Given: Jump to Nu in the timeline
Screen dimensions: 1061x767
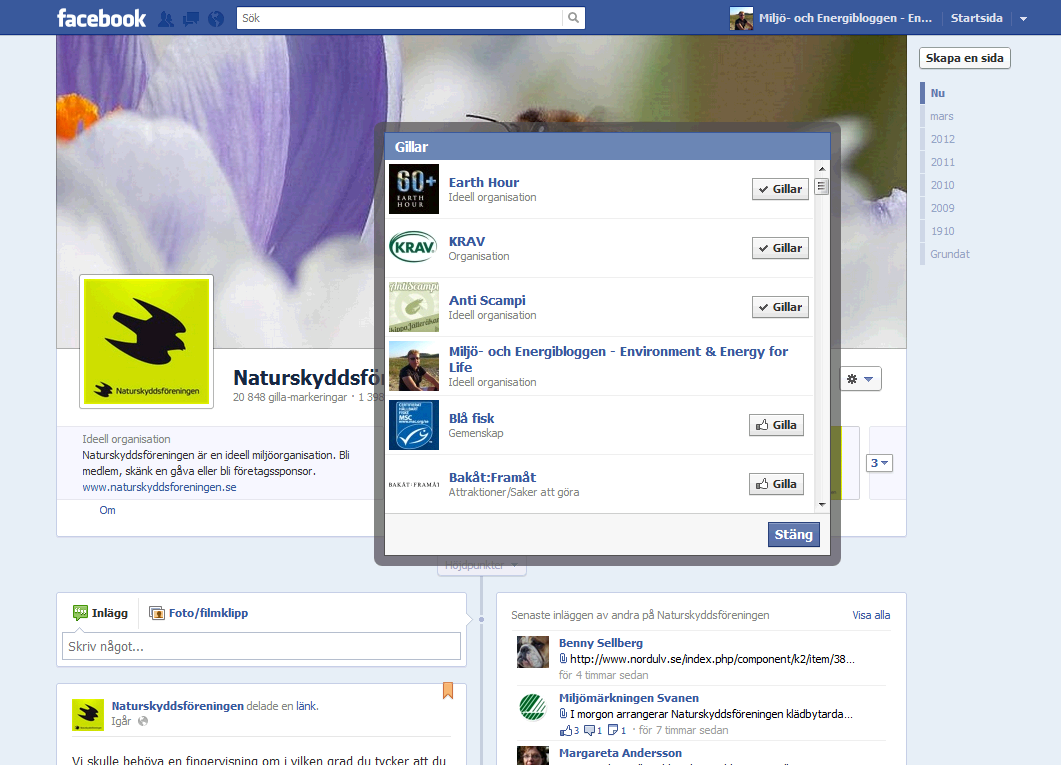Looking at the screenshot, I should click(x=937, y=93).
